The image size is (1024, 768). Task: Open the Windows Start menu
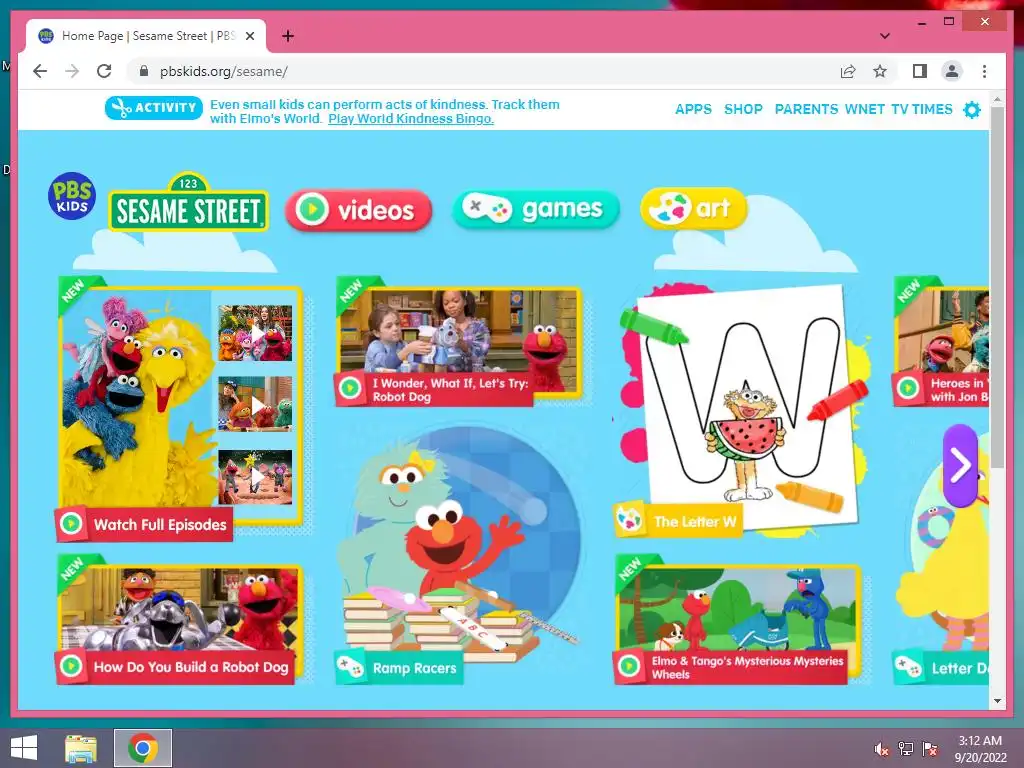(24, 748)
